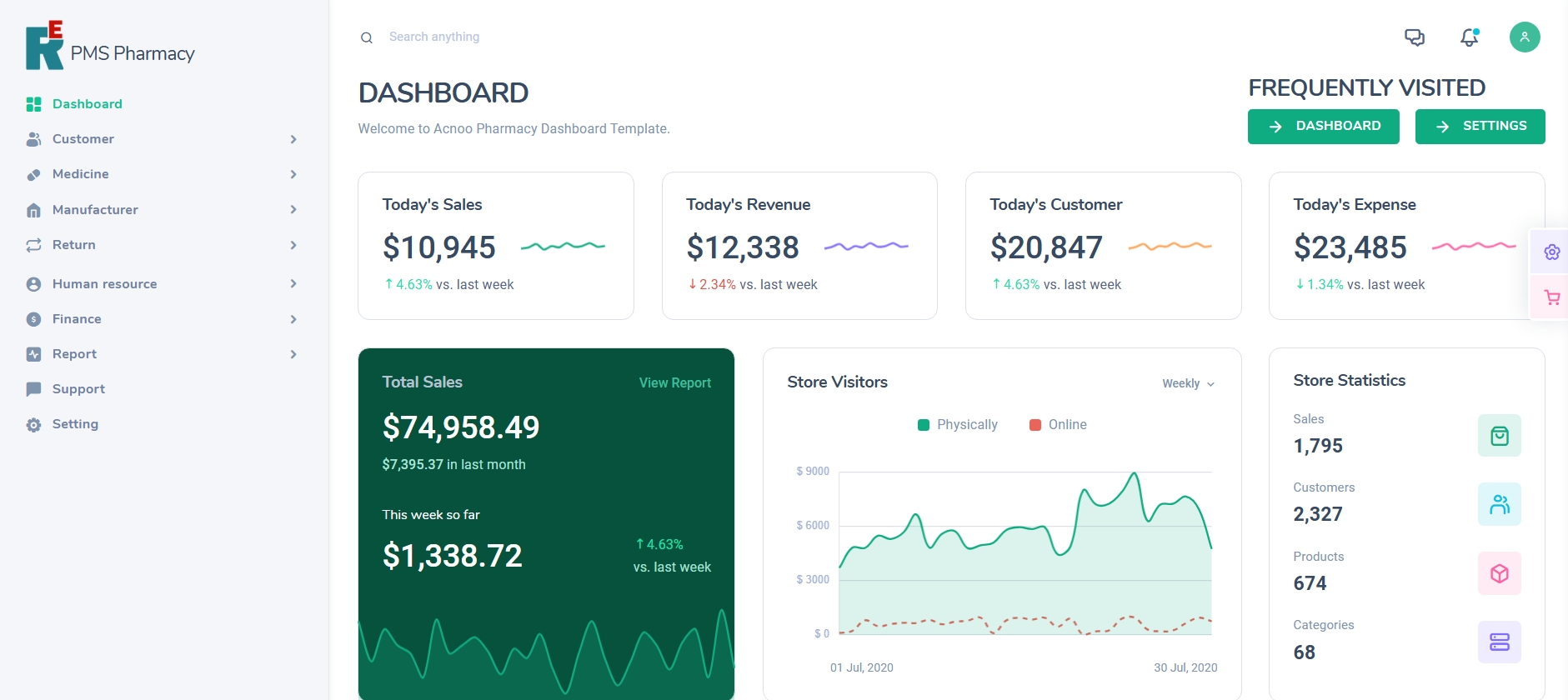
Task: Click the Sales count 1,795
Action: 1318,446
